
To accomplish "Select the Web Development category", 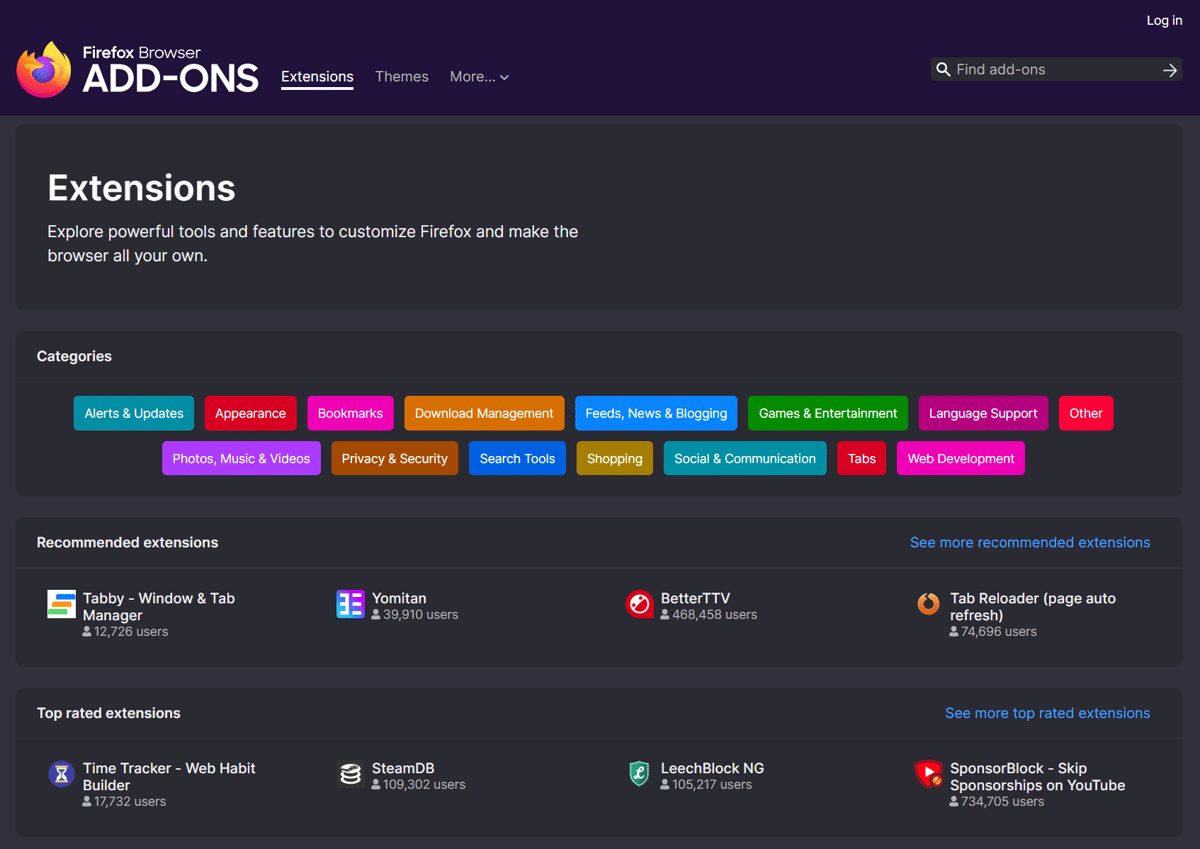I will coord(961,458).
